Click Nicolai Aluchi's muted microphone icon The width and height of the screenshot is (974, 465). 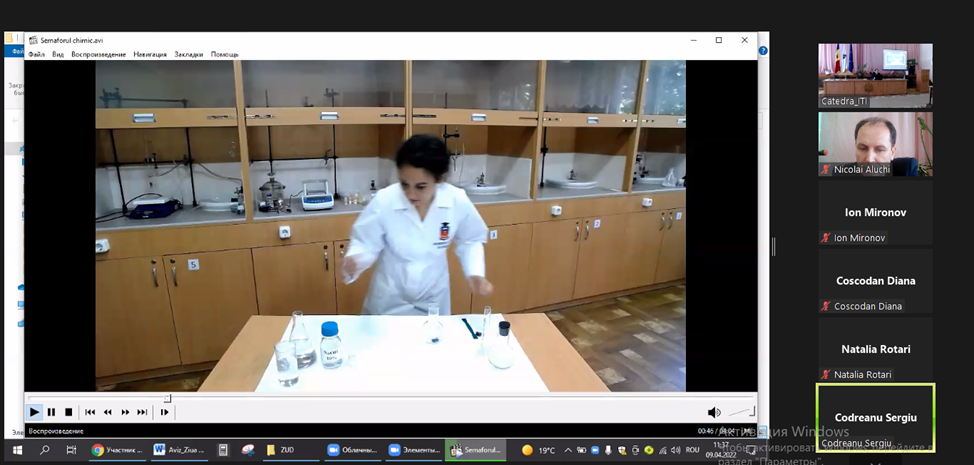pos(826,169)
